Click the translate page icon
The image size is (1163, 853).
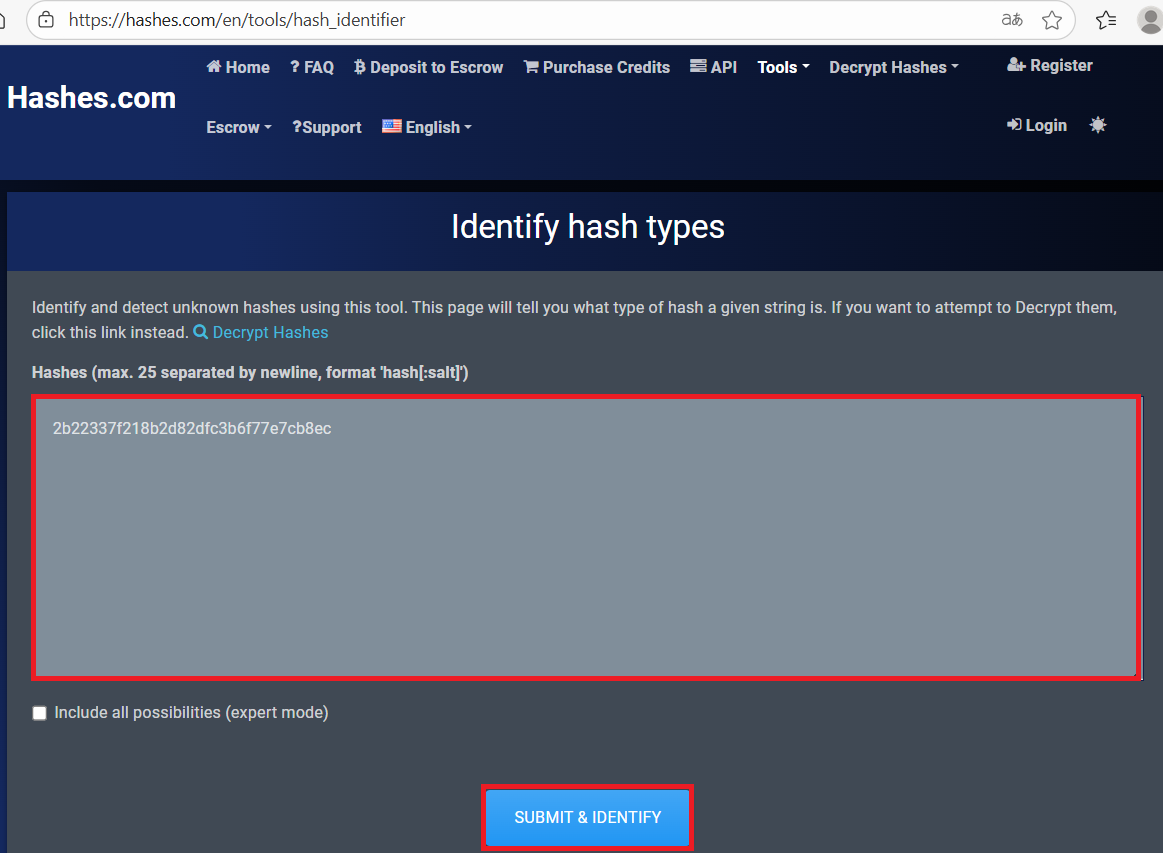pyautogui.click(x=1012, y=20)
